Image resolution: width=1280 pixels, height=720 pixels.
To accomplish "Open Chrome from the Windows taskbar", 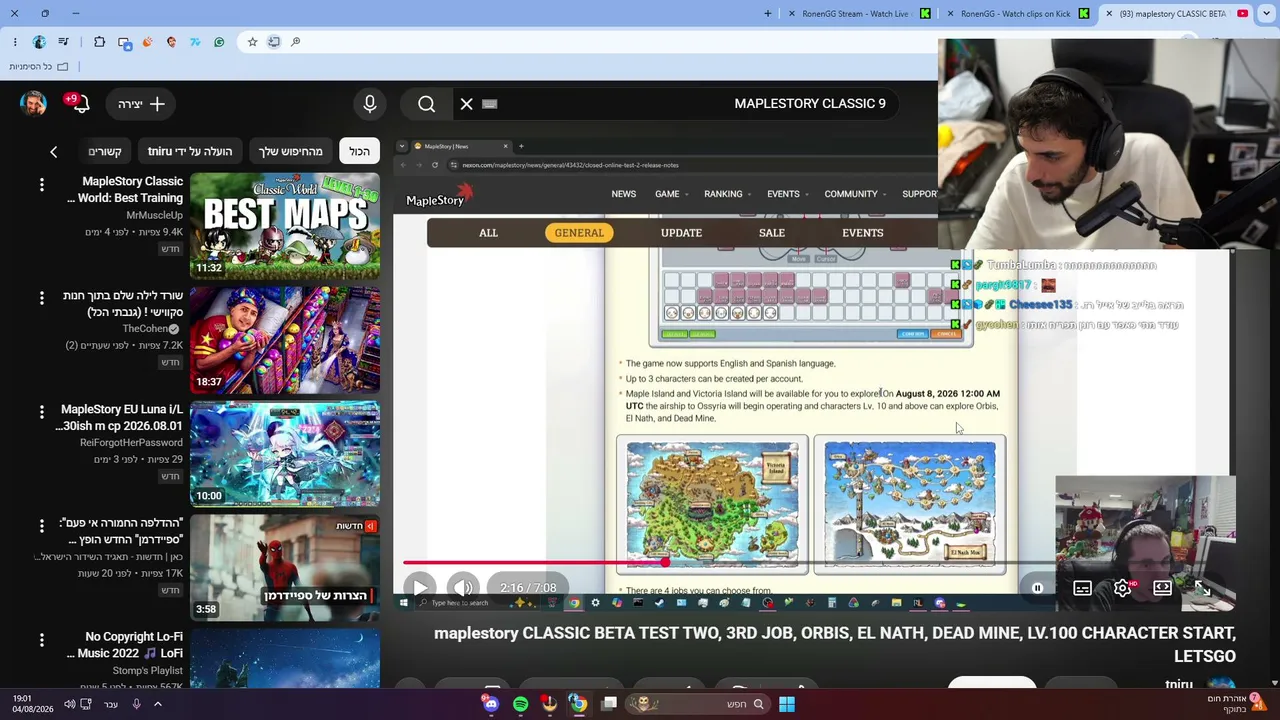I will [578, 704].
